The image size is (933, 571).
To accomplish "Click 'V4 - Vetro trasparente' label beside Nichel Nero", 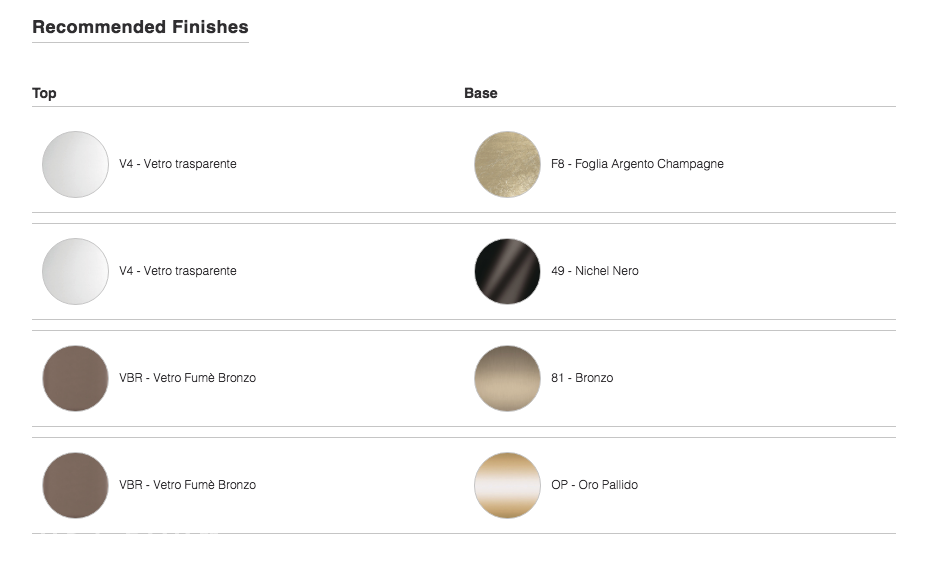I will pos(178,271).
